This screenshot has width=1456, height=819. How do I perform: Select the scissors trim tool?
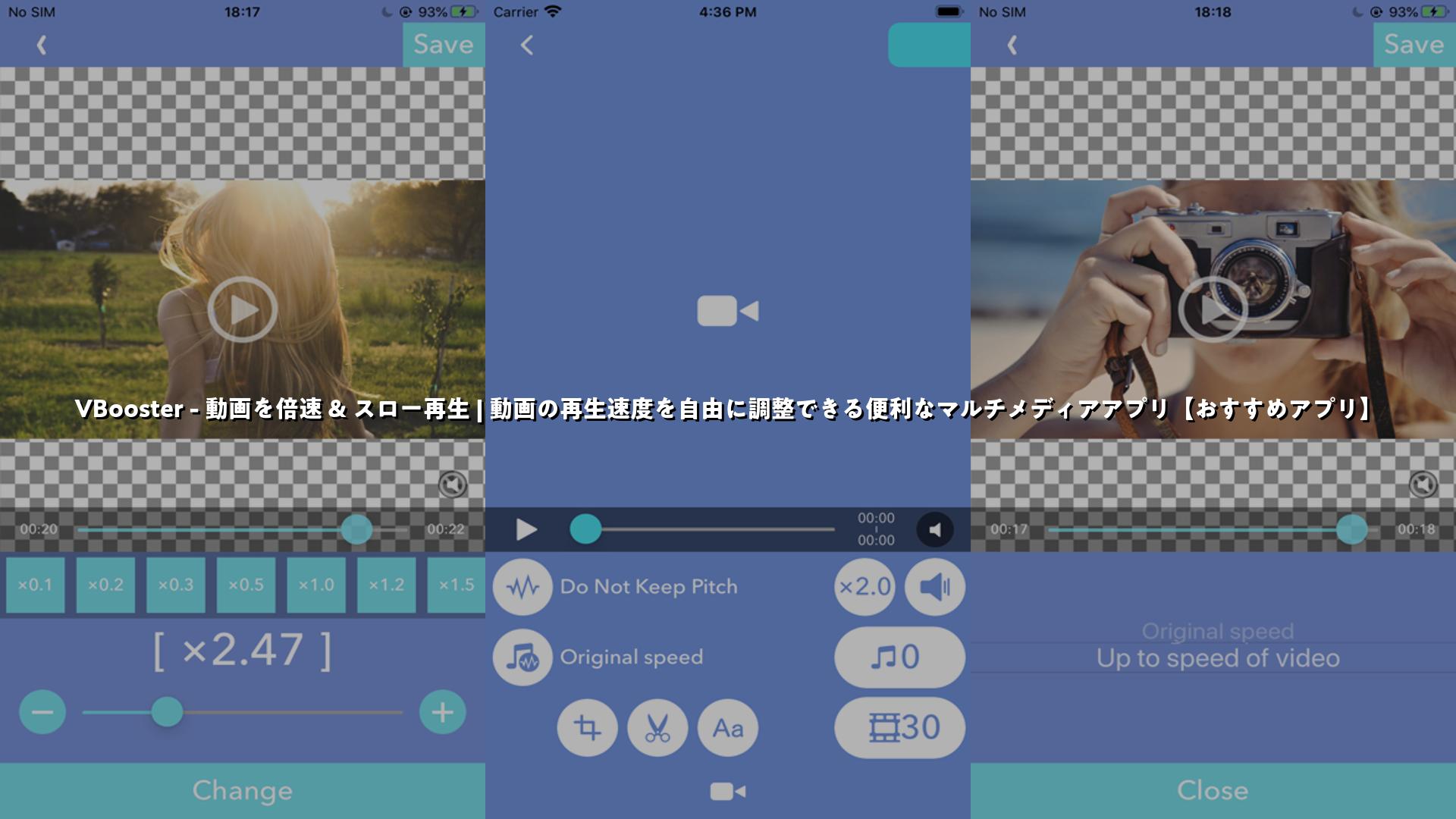[x=657, y=728]
